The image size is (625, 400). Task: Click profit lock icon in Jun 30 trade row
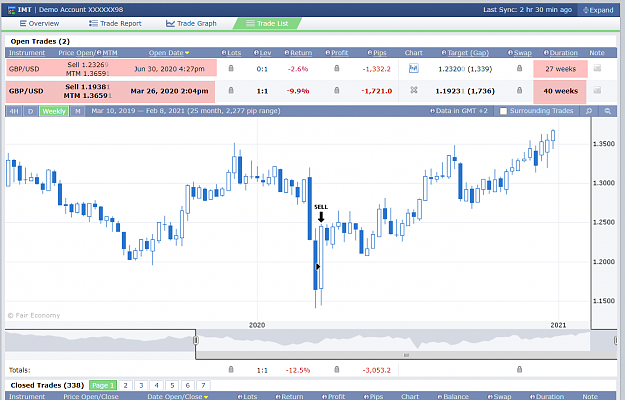(x=337, y=69)
